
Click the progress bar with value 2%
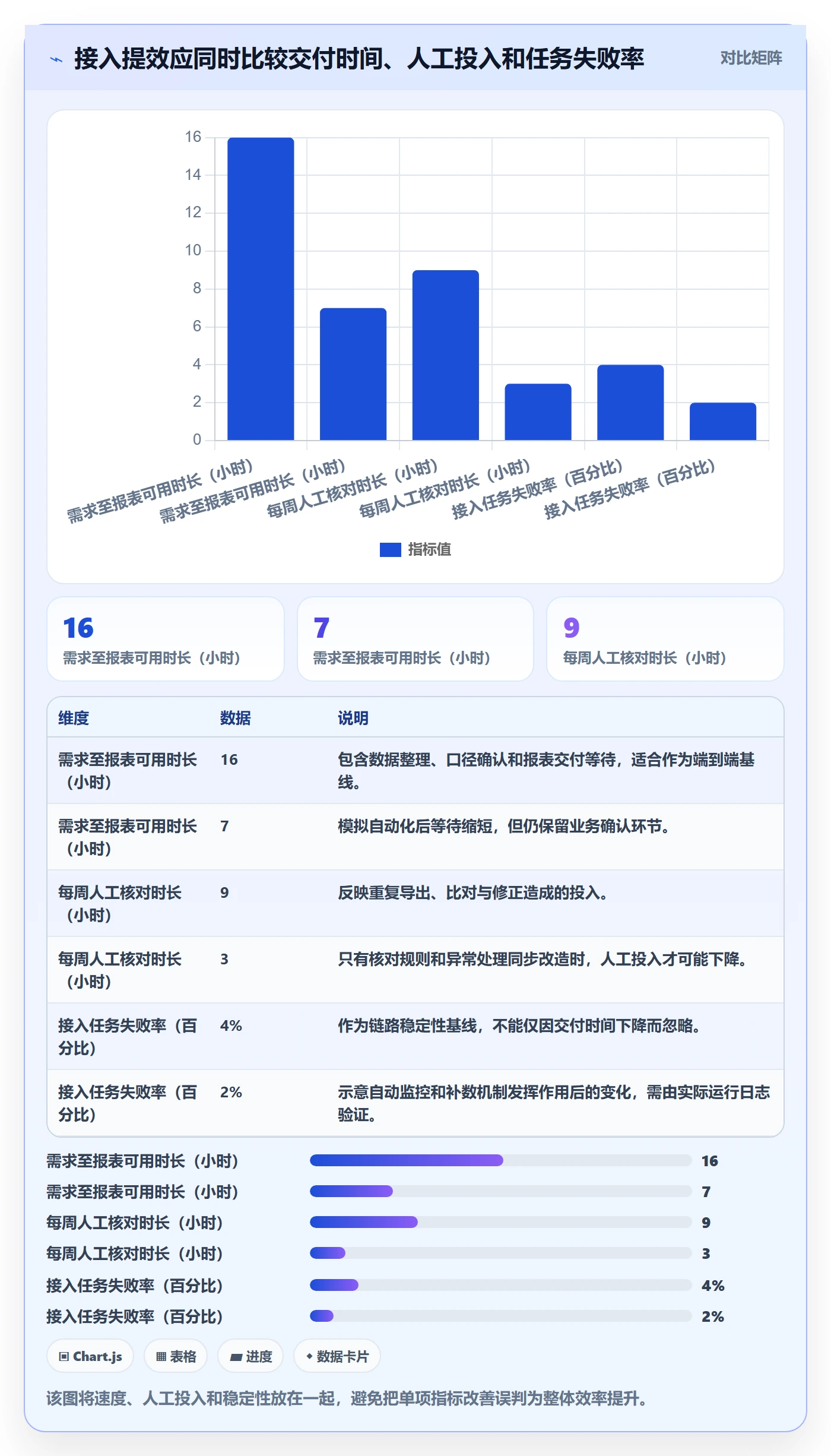500,1316
